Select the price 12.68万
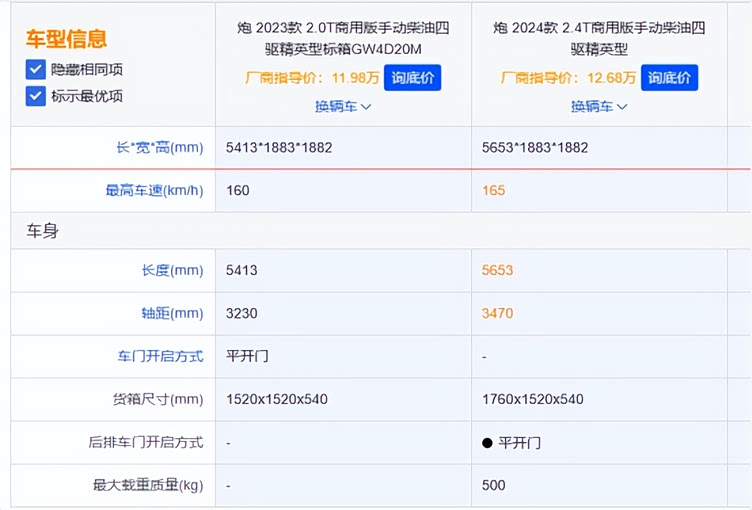 pos(611,78)
